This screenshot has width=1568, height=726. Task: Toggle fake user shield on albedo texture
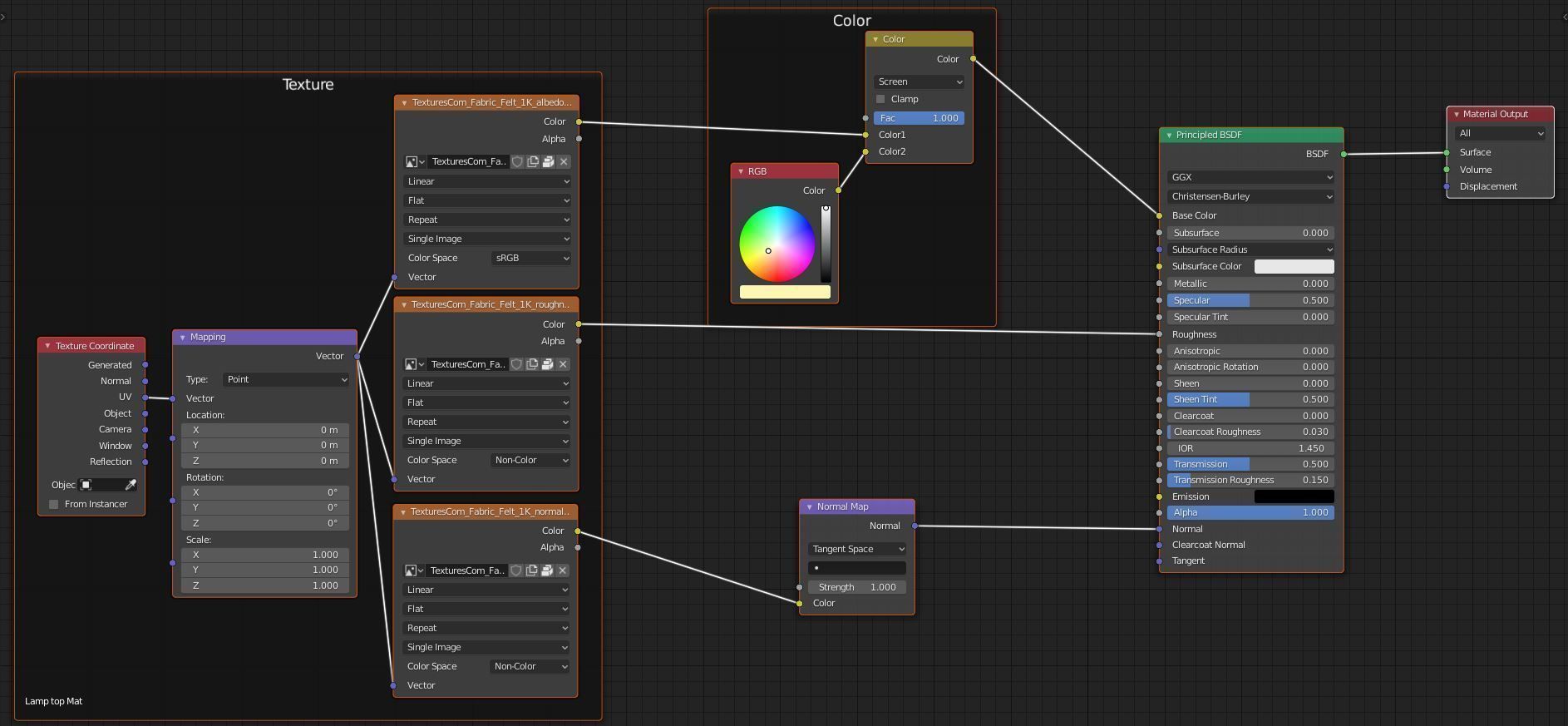tap(517, 161)
